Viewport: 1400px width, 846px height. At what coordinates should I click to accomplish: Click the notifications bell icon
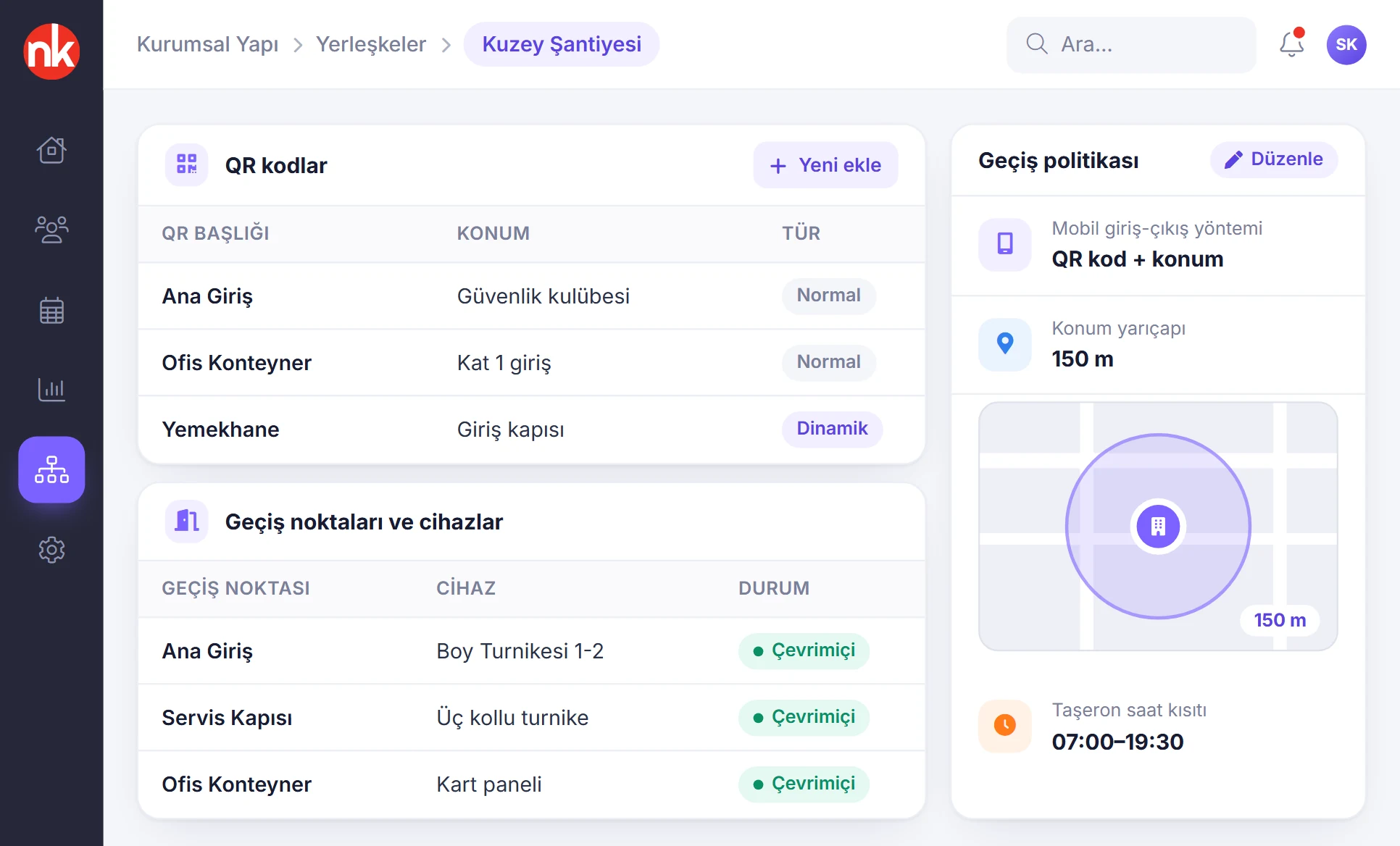(x=1291, y=43)
